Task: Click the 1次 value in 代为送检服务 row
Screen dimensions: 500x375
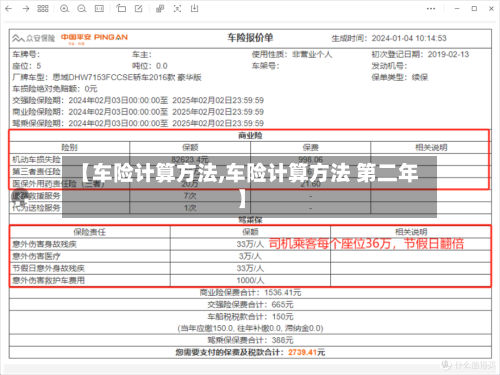Action: [x=190, y=208]
